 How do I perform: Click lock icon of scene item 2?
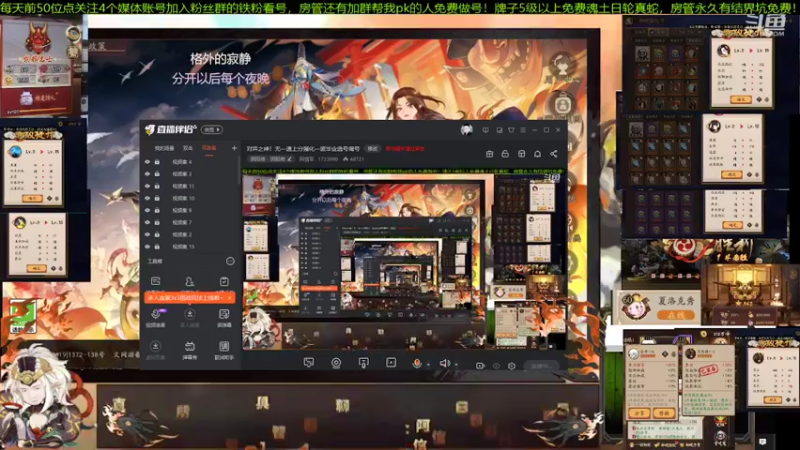pyautogui.click(x=157, y=235)
